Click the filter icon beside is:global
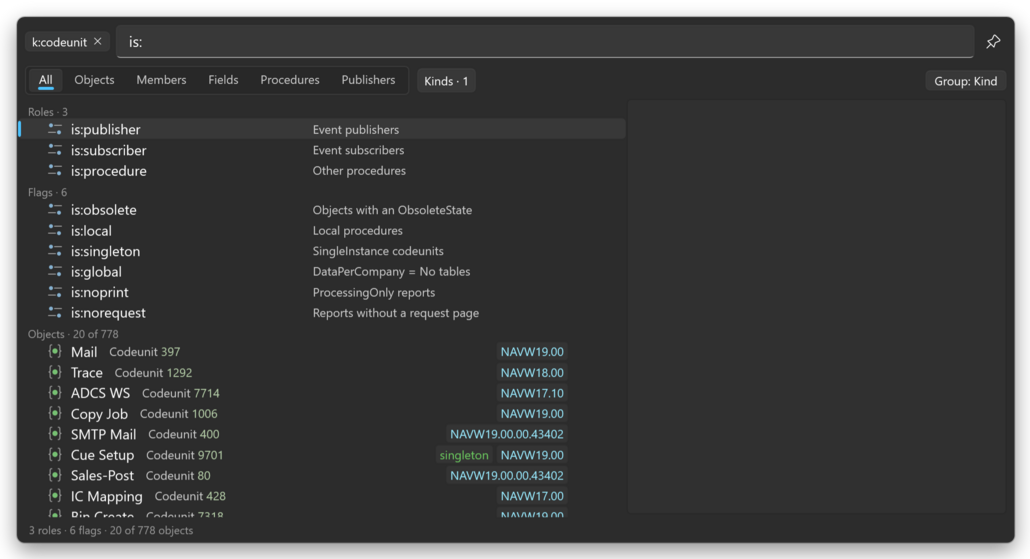The image size is (1030, 559). 55,271
